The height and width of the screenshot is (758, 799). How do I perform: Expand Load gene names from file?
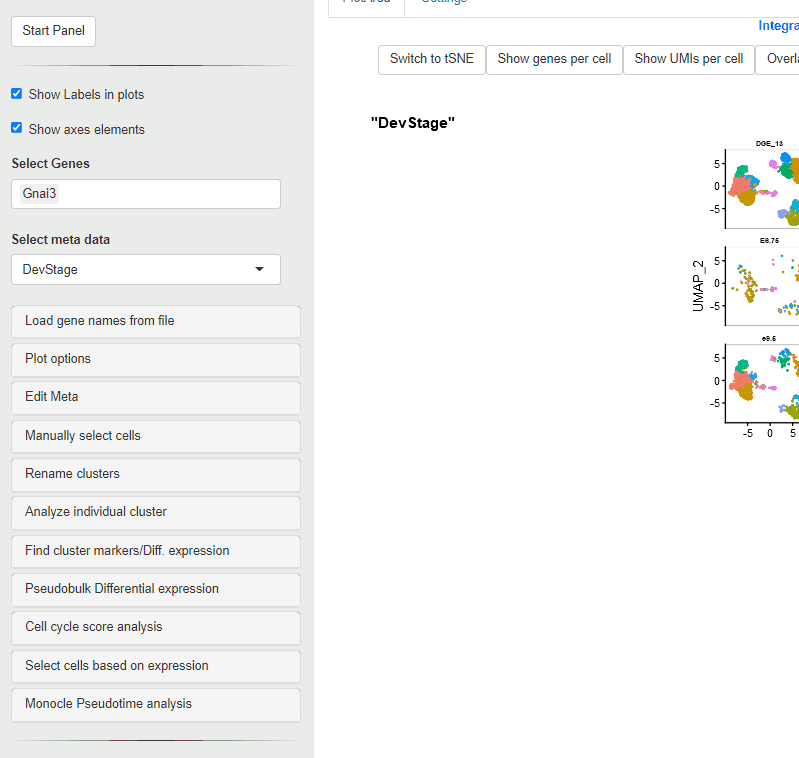click(x=155, y=321)
